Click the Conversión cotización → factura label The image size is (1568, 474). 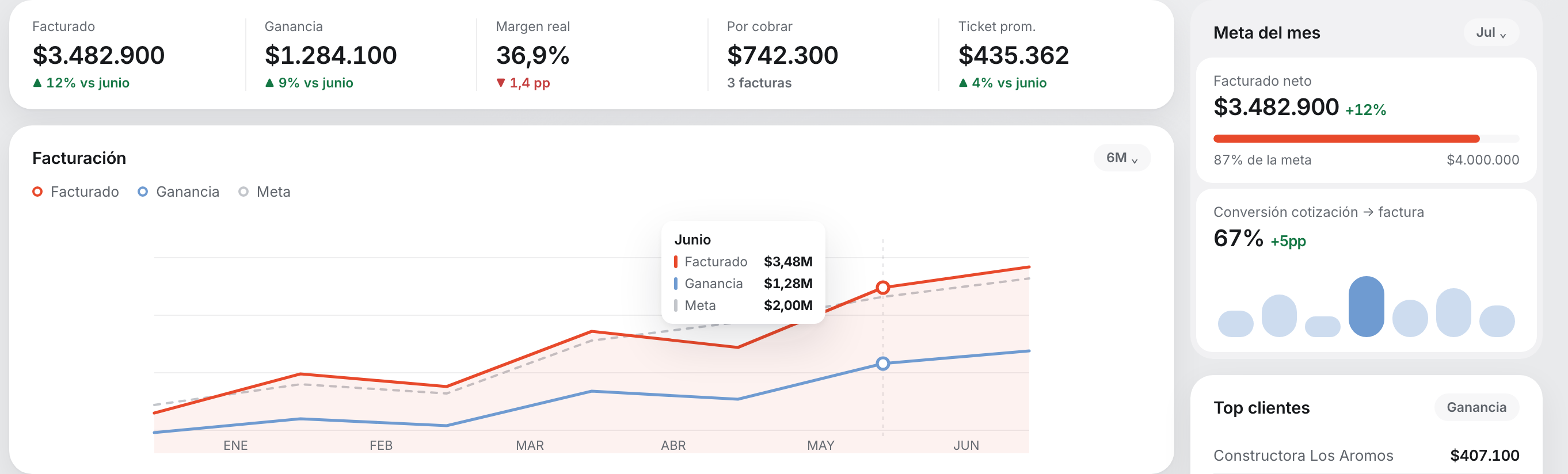pyautogui.click(x=1318, y=212)
